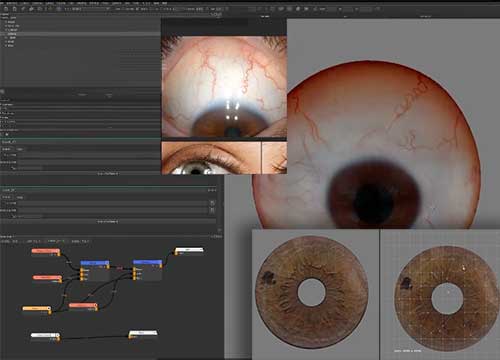Image resolution: width=500 pixels, height=360 pixels.
Task: Select the lower-left white node
Action: click(x=45, y=337)
